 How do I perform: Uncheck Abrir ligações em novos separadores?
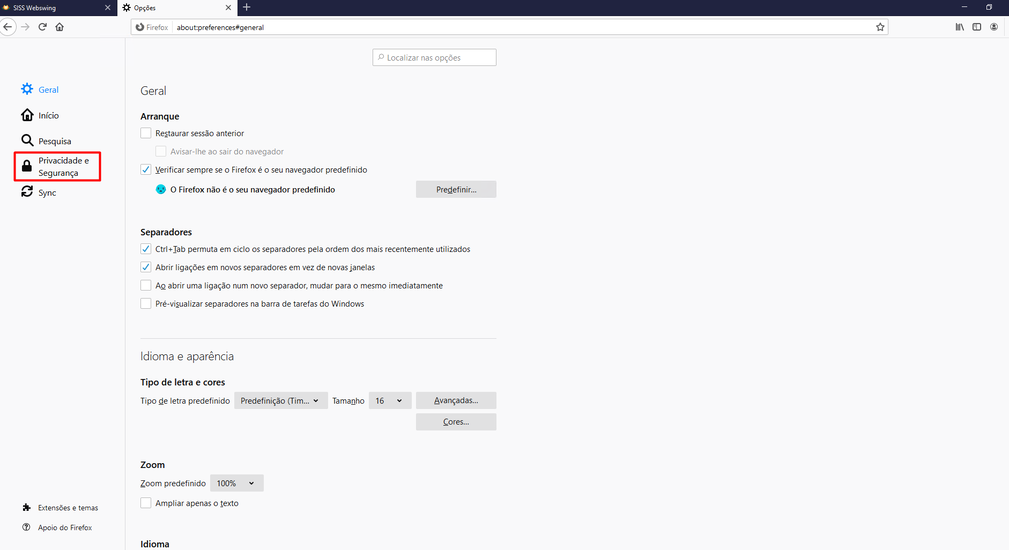[146, 267]
